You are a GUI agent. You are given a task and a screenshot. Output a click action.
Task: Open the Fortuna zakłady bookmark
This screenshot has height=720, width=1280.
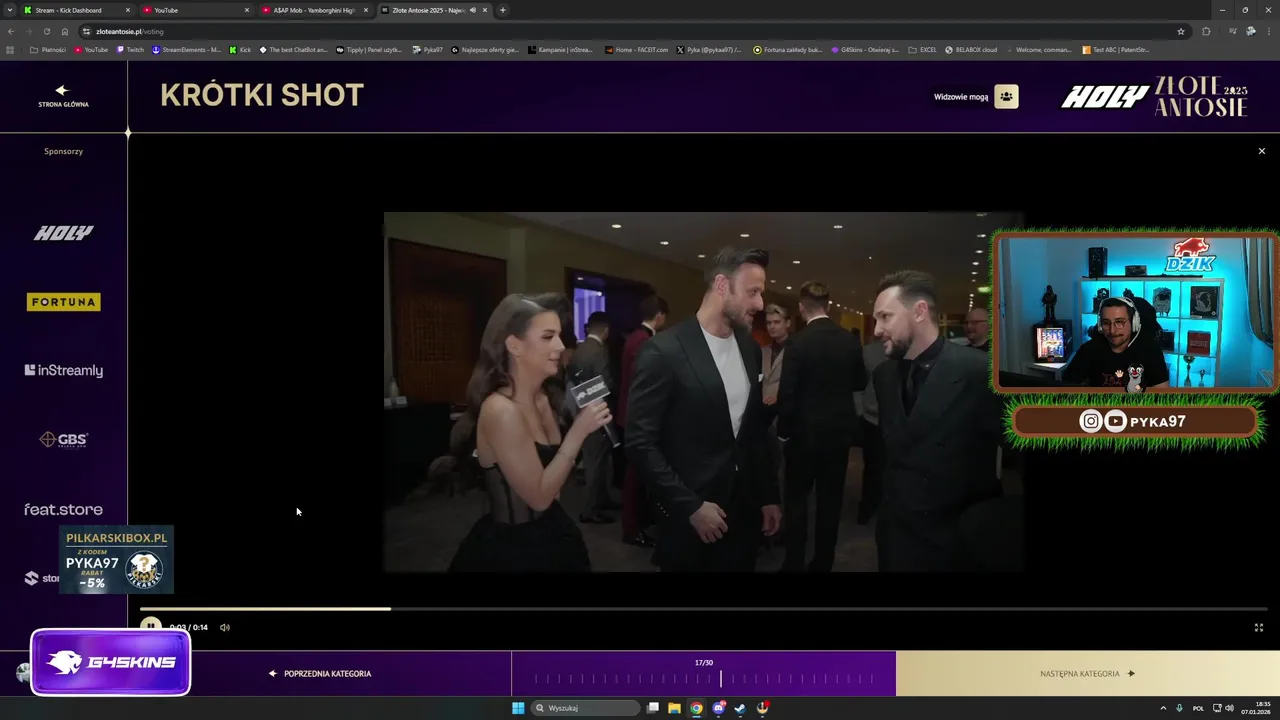point(788,49)
